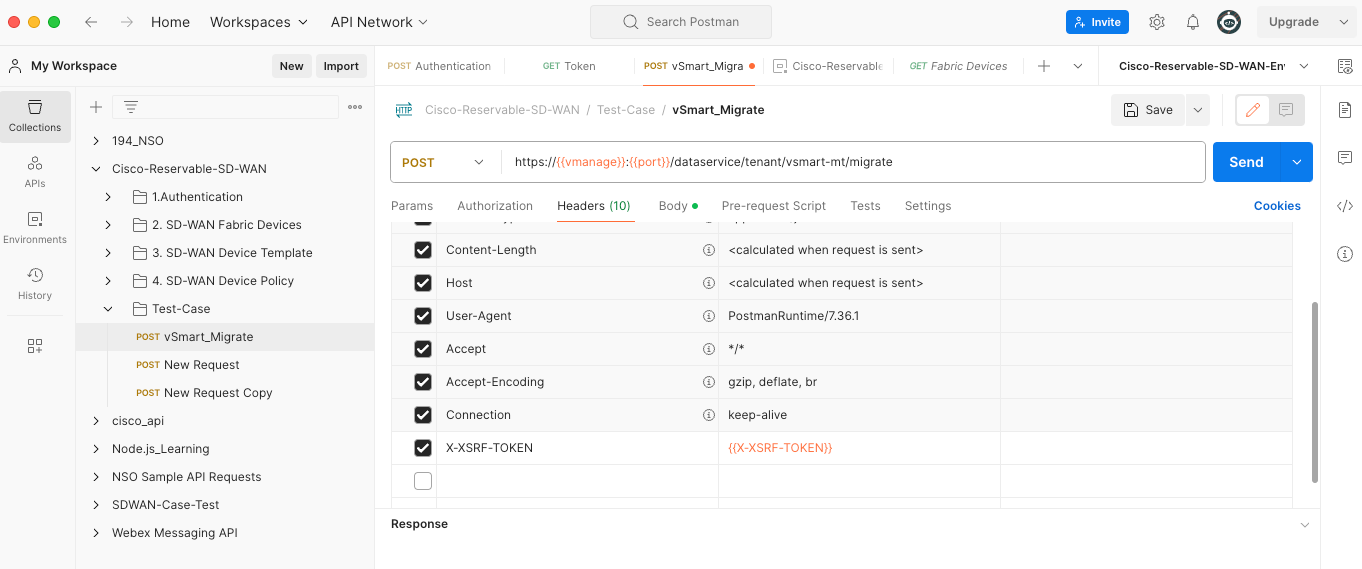Viewport: 1362px width, 569px height.
Task: Switch to the Tests tab
Action: point(865,206)
